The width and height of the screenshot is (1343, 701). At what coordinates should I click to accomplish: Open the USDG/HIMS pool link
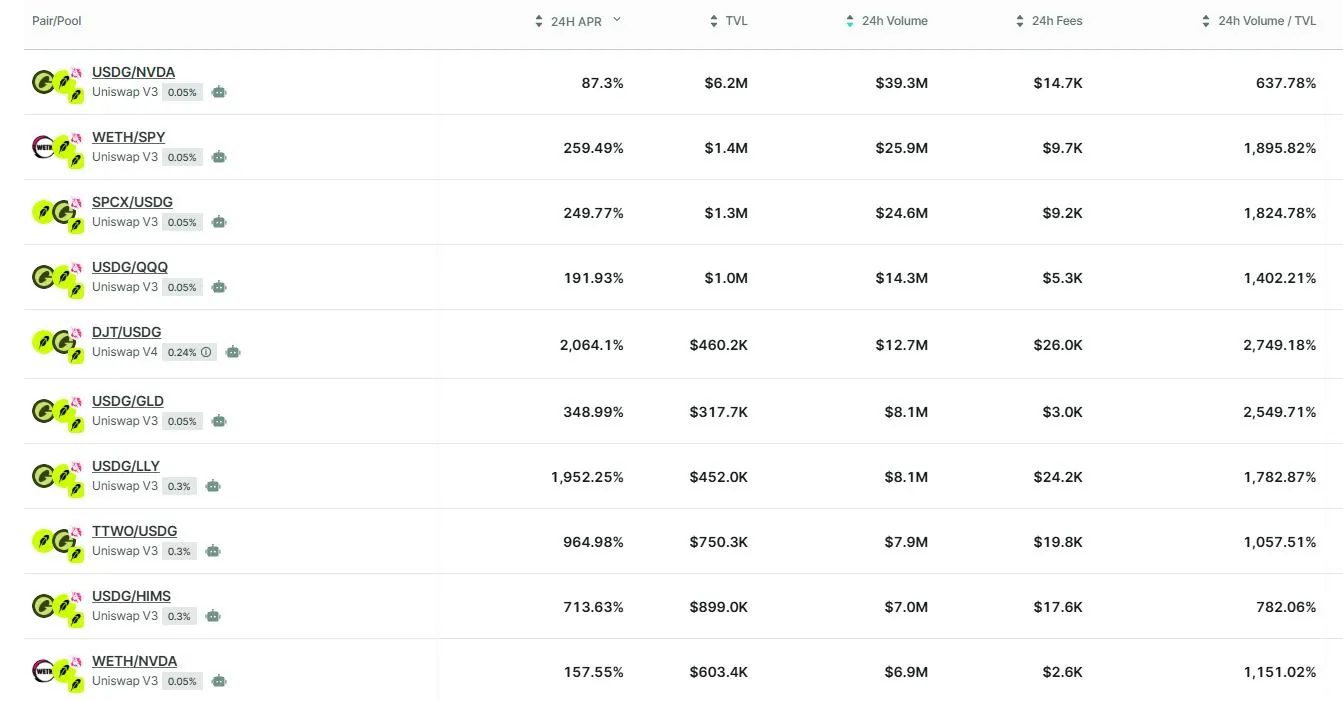click(132, 596)
